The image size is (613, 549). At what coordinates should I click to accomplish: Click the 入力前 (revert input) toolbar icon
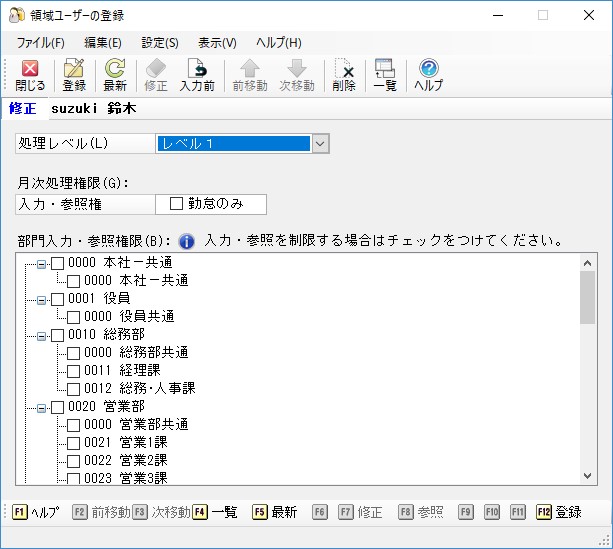coord(197,75)
